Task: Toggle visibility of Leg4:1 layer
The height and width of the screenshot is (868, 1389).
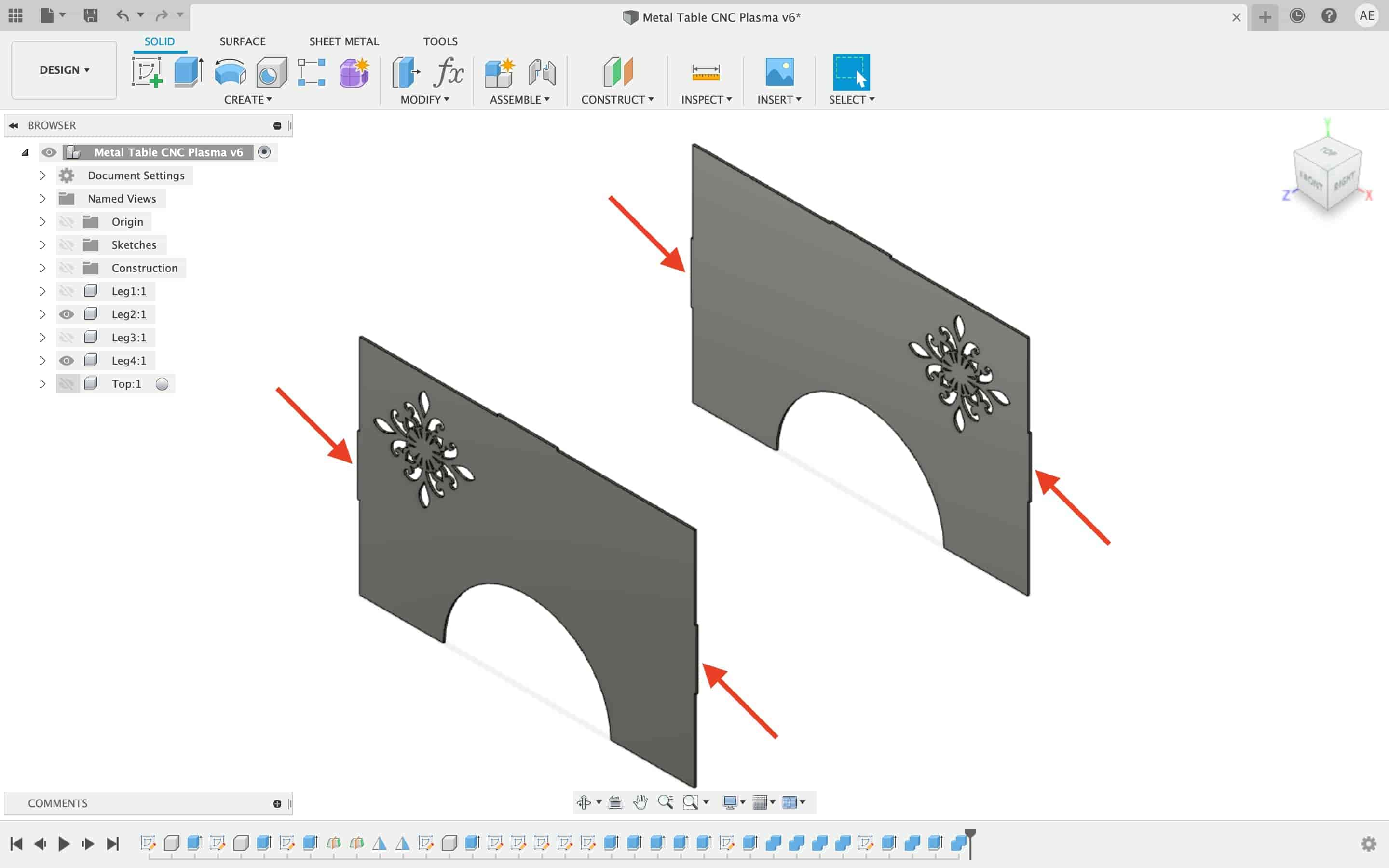Action: (66, 360)
